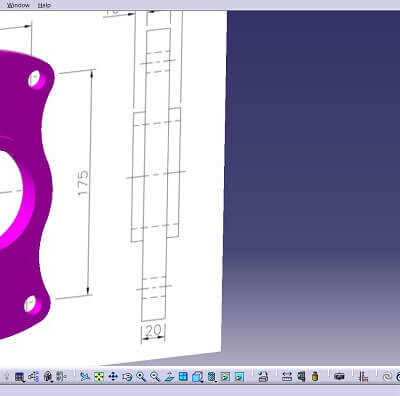Activate Fly Mode airplane icon
Screen dimensions: 400x396
point(85,377)
